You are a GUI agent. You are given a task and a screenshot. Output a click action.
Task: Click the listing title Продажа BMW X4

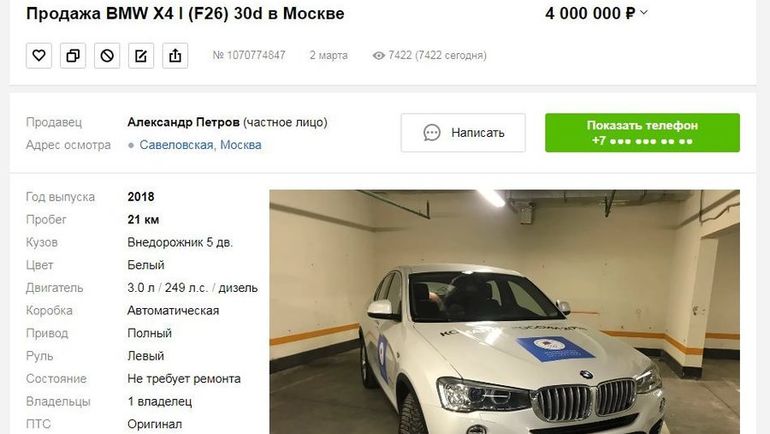[185, 13]
